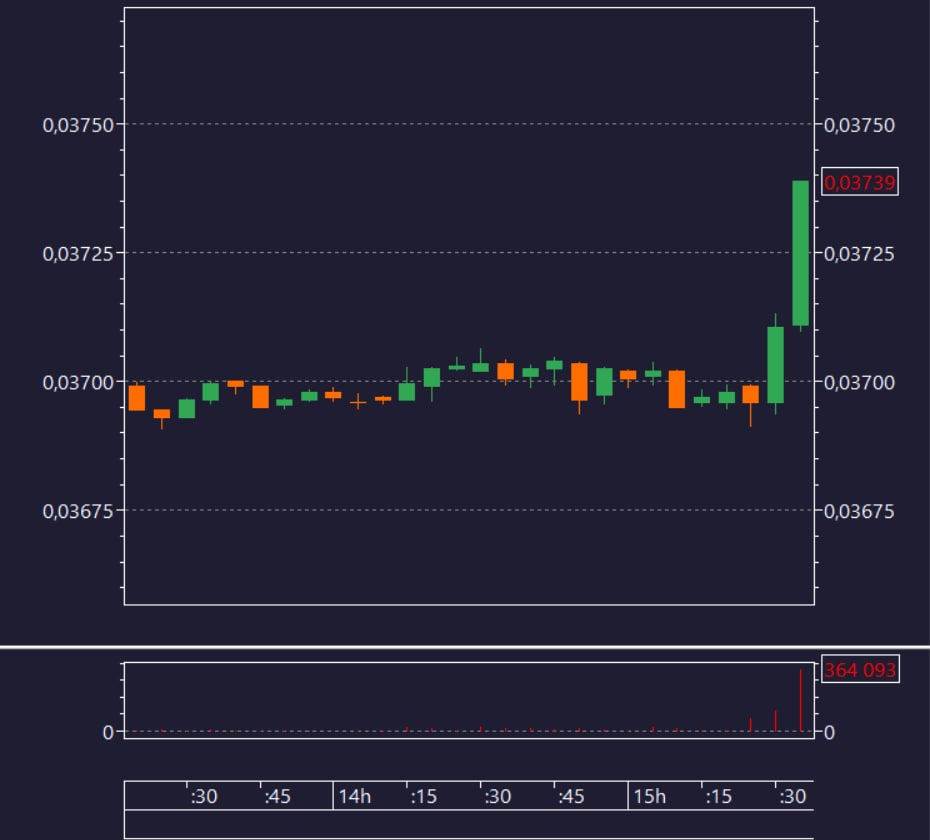Click the left axis label 0,03675

[78, 511]
